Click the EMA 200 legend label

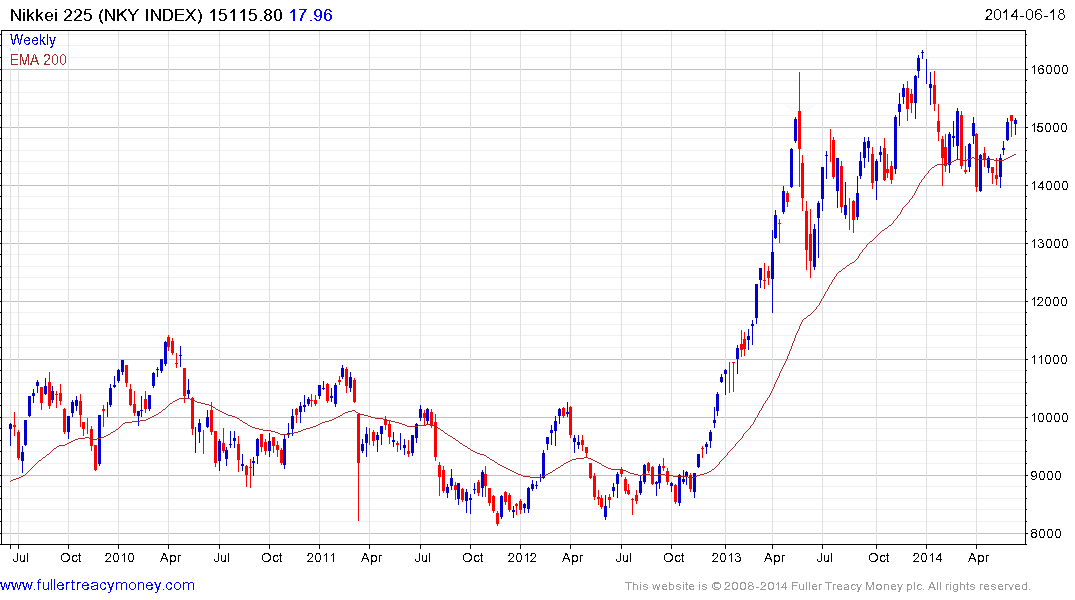pos(38,60)
